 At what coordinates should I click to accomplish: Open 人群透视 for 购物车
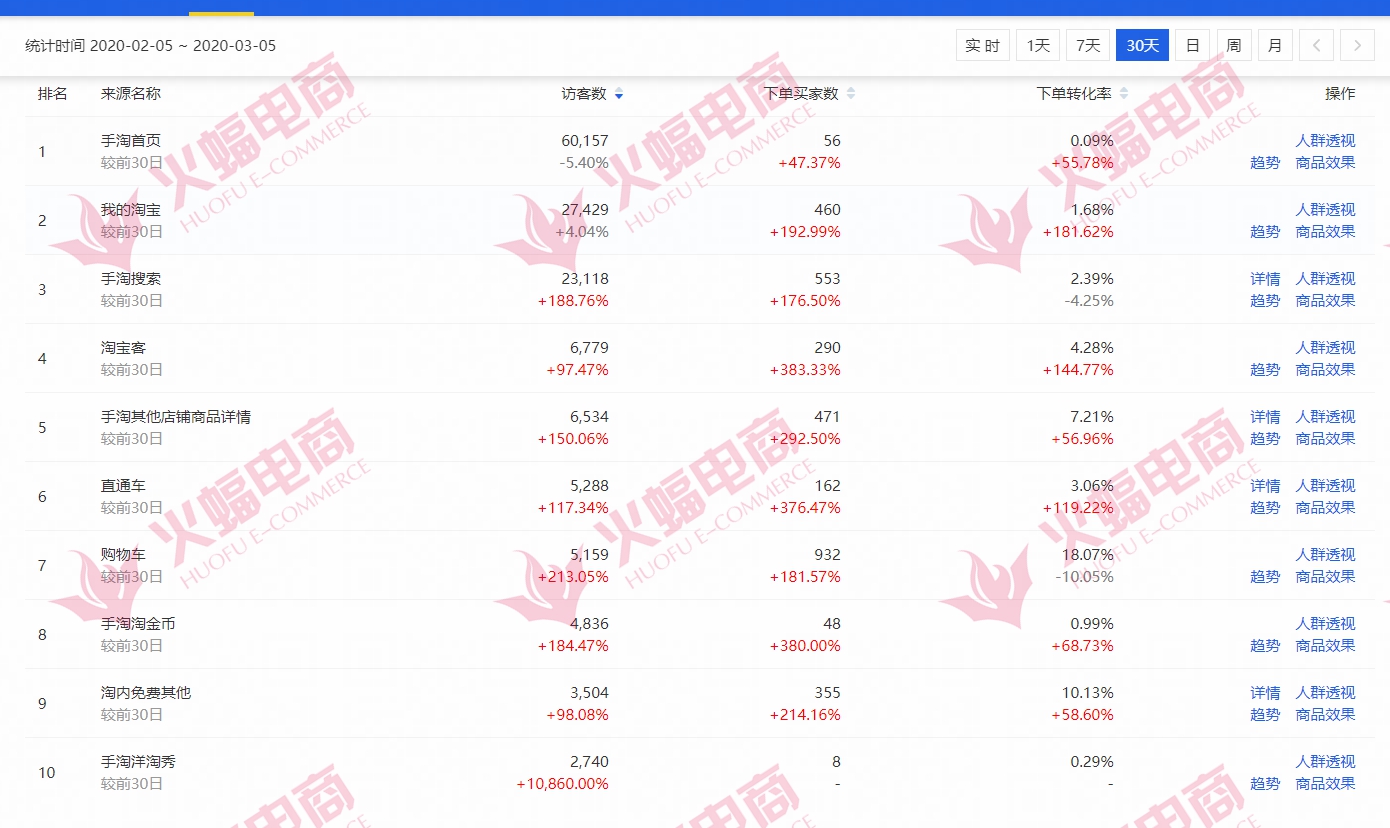tap(1325, 555)
